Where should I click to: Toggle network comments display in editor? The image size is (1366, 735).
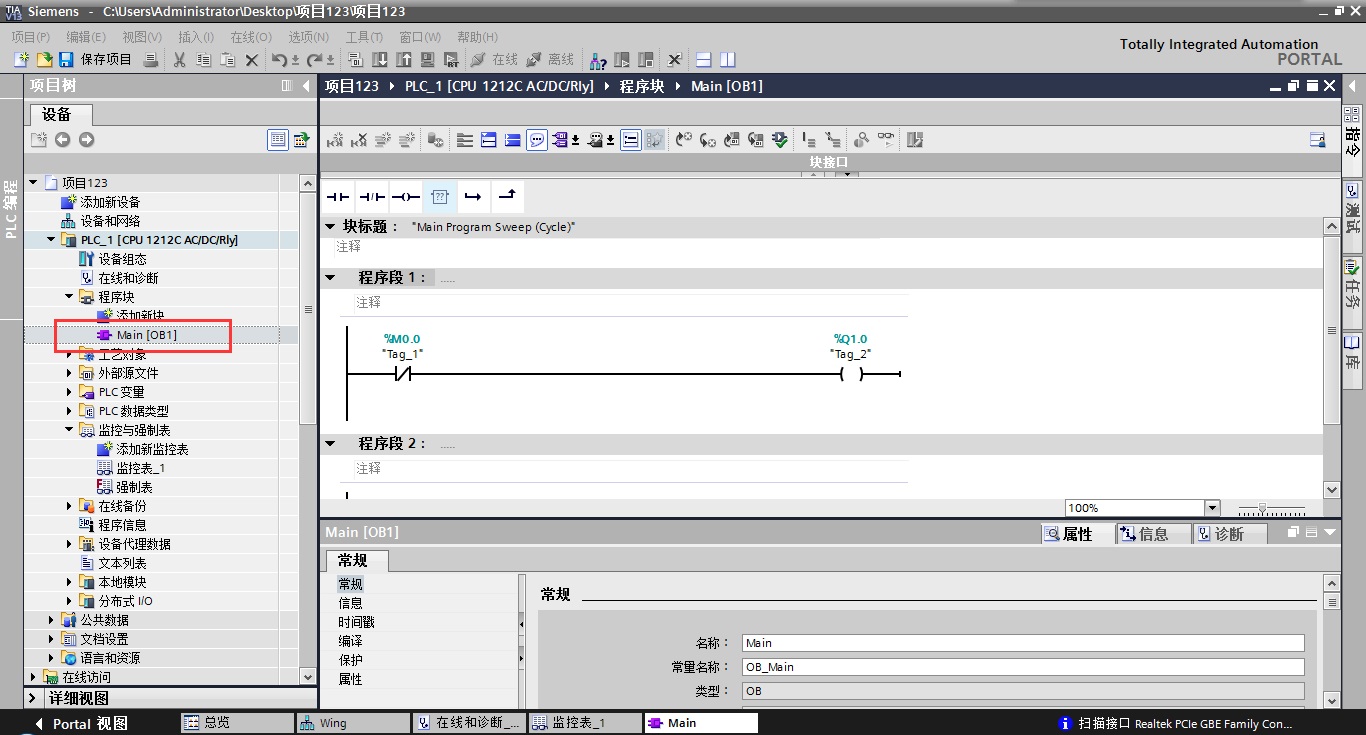click(x=631, y=140)
